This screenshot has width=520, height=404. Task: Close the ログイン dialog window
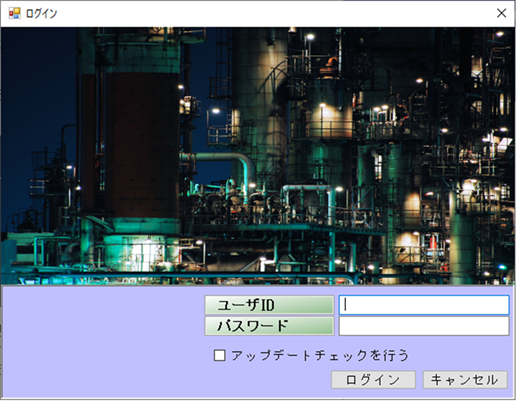pos(501,13)
